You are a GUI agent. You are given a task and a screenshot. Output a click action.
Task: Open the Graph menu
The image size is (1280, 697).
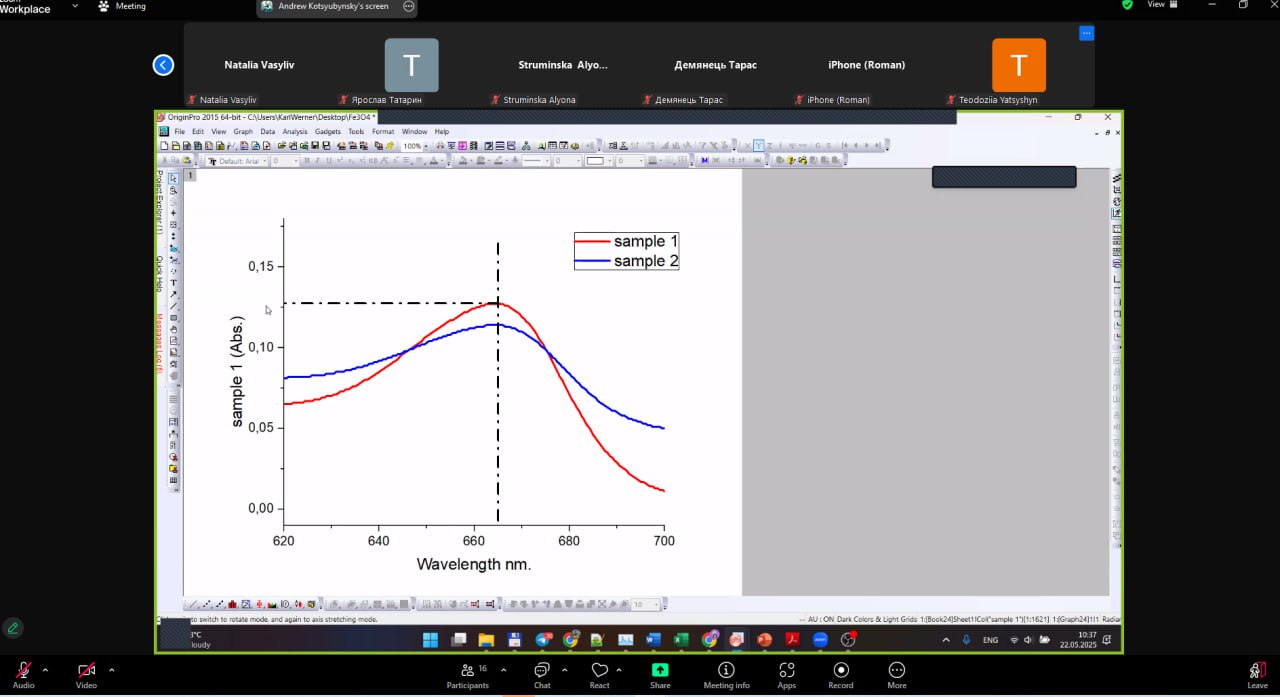tap(243, 131)
